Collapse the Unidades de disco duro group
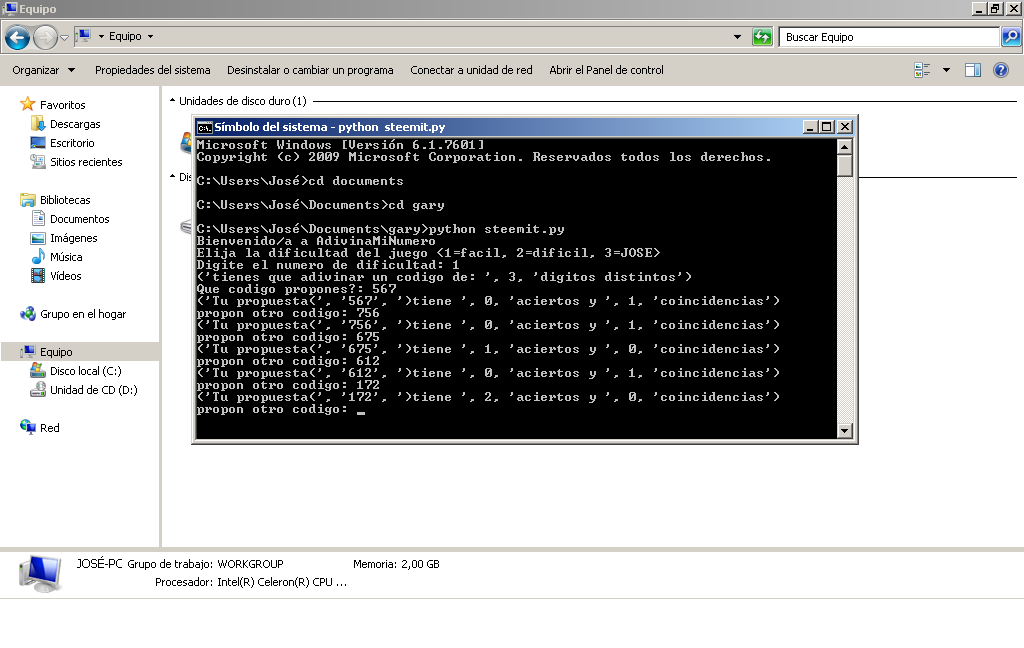This screenshot has width=1024, height=648. (x=172, y=101)
